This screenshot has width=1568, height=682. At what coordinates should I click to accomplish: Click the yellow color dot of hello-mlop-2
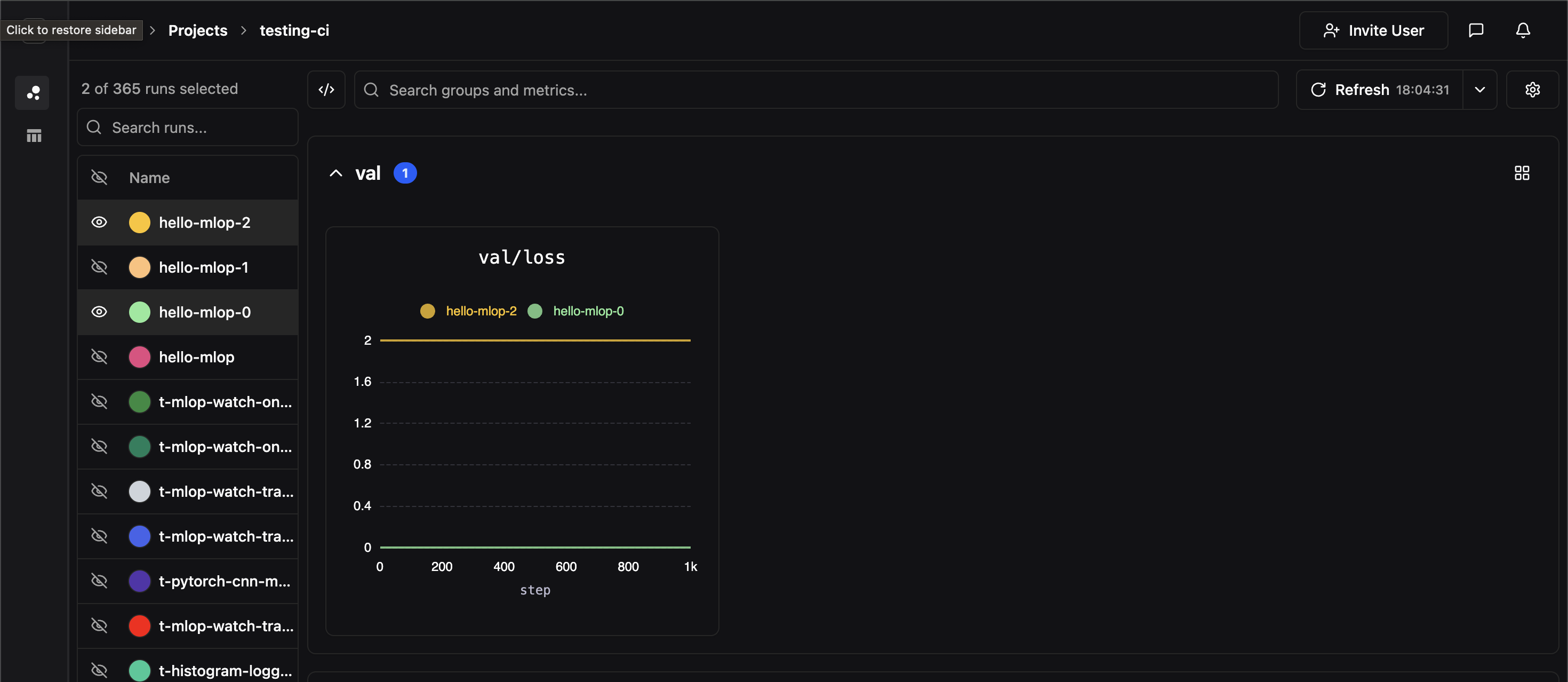click(x=140, y=221)
